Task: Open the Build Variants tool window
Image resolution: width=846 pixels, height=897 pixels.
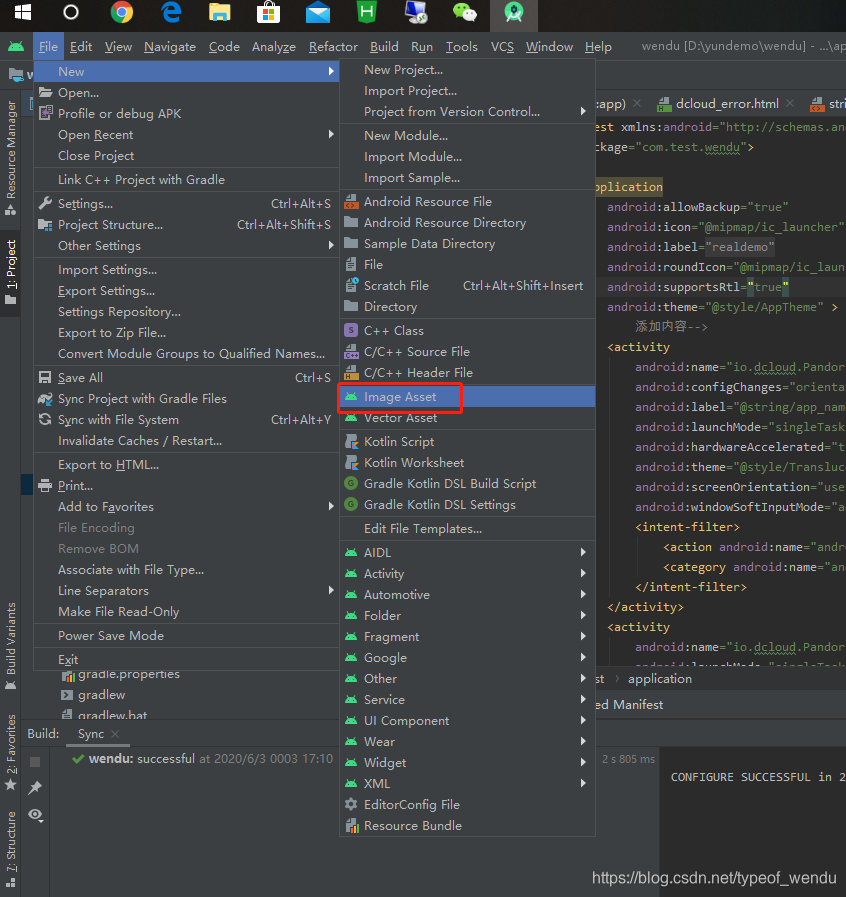Action: point(11,645)
